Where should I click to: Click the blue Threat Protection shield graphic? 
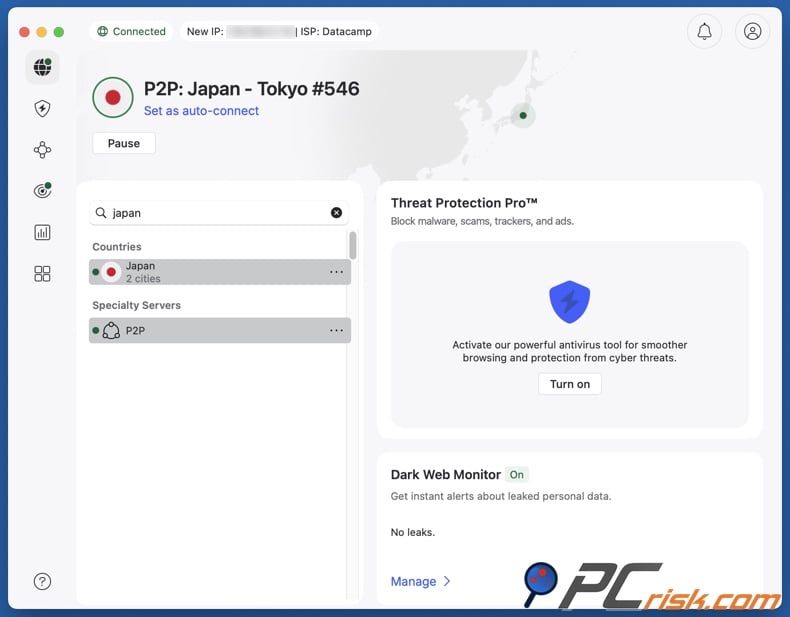coord(569,302)
